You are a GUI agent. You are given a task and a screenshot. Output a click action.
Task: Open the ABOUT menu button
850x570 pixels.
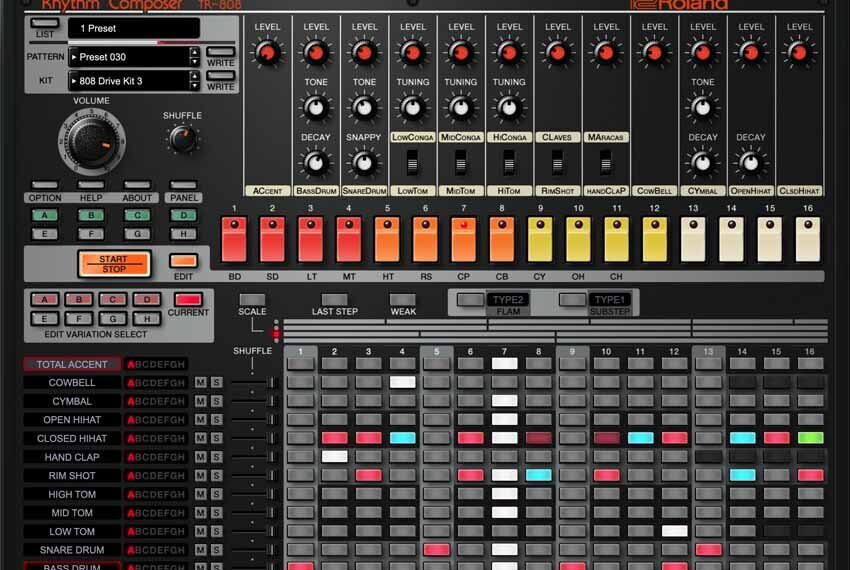click(x=137, y=185)
